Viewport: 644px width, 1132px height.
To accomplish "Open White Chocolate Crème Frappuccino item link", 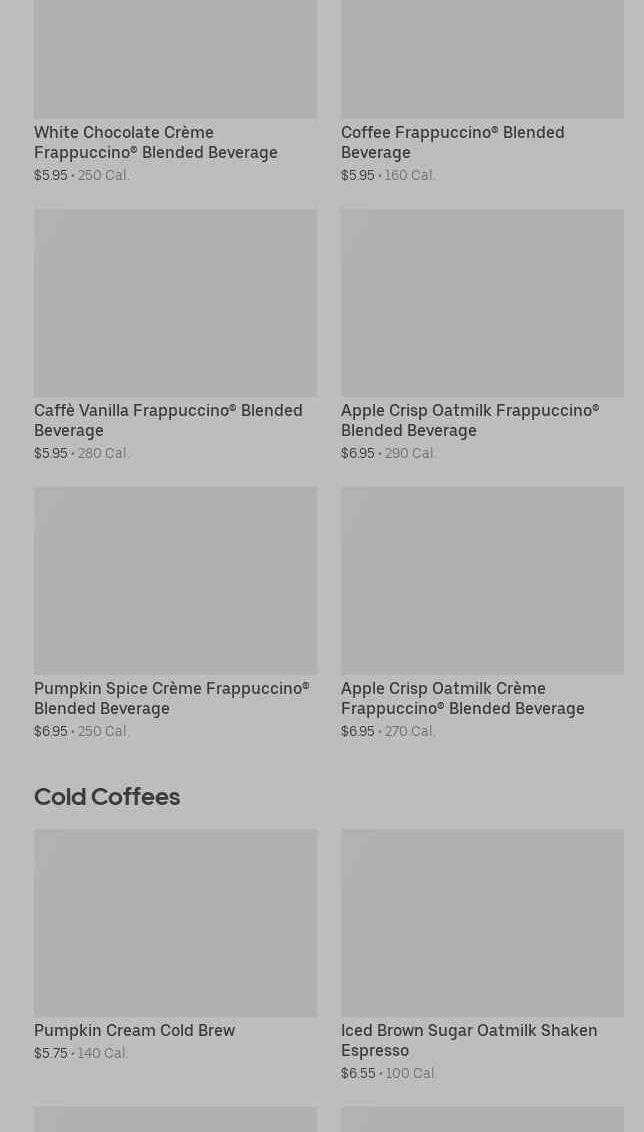I will coord(155,142).
